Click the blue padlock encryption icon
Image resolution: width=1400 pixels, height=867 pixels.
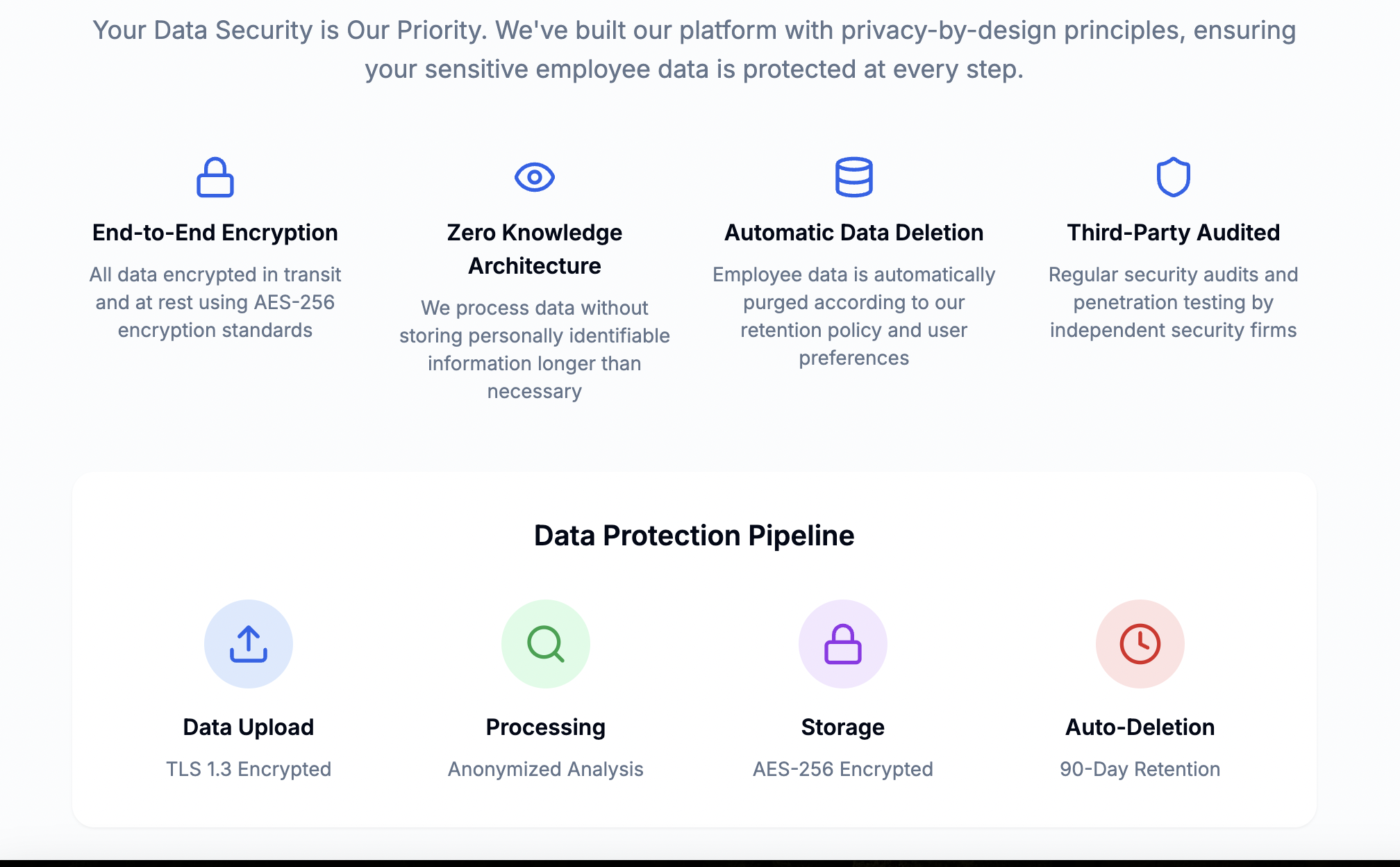tap(215, 177)
